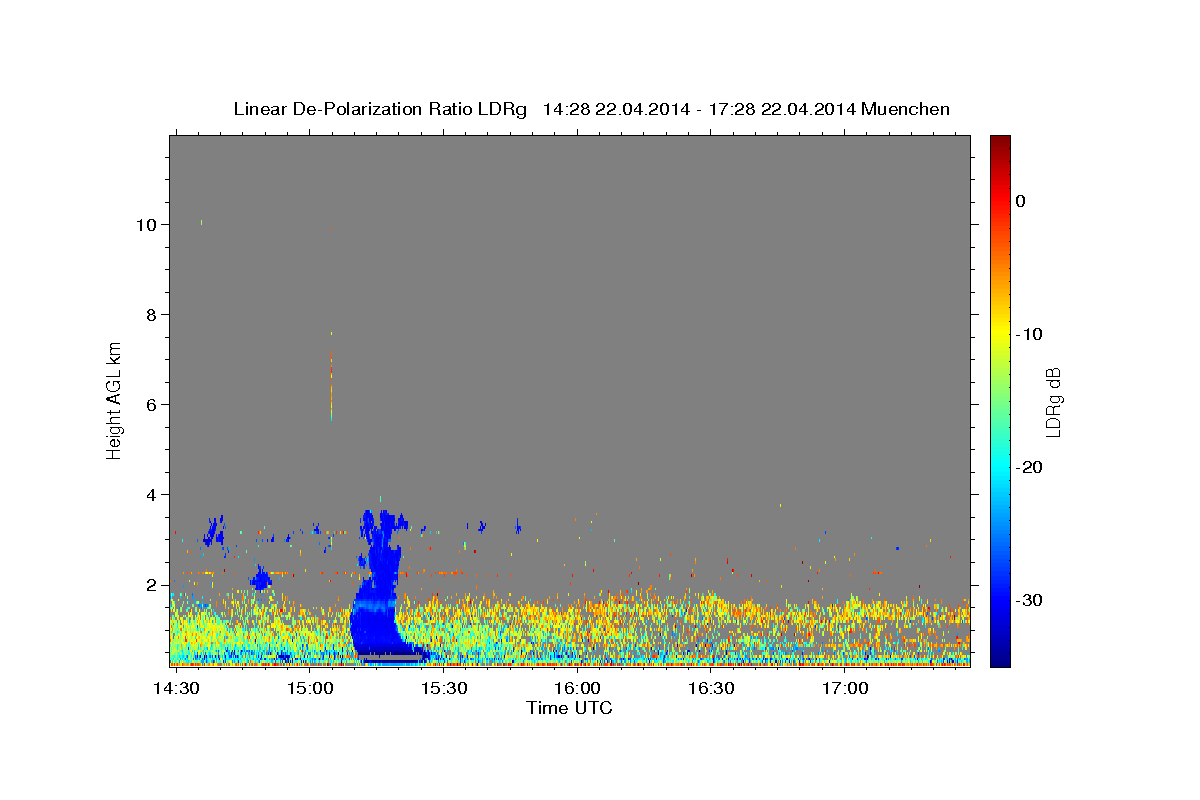Click the '17:00' time axis label

(844, 690)
